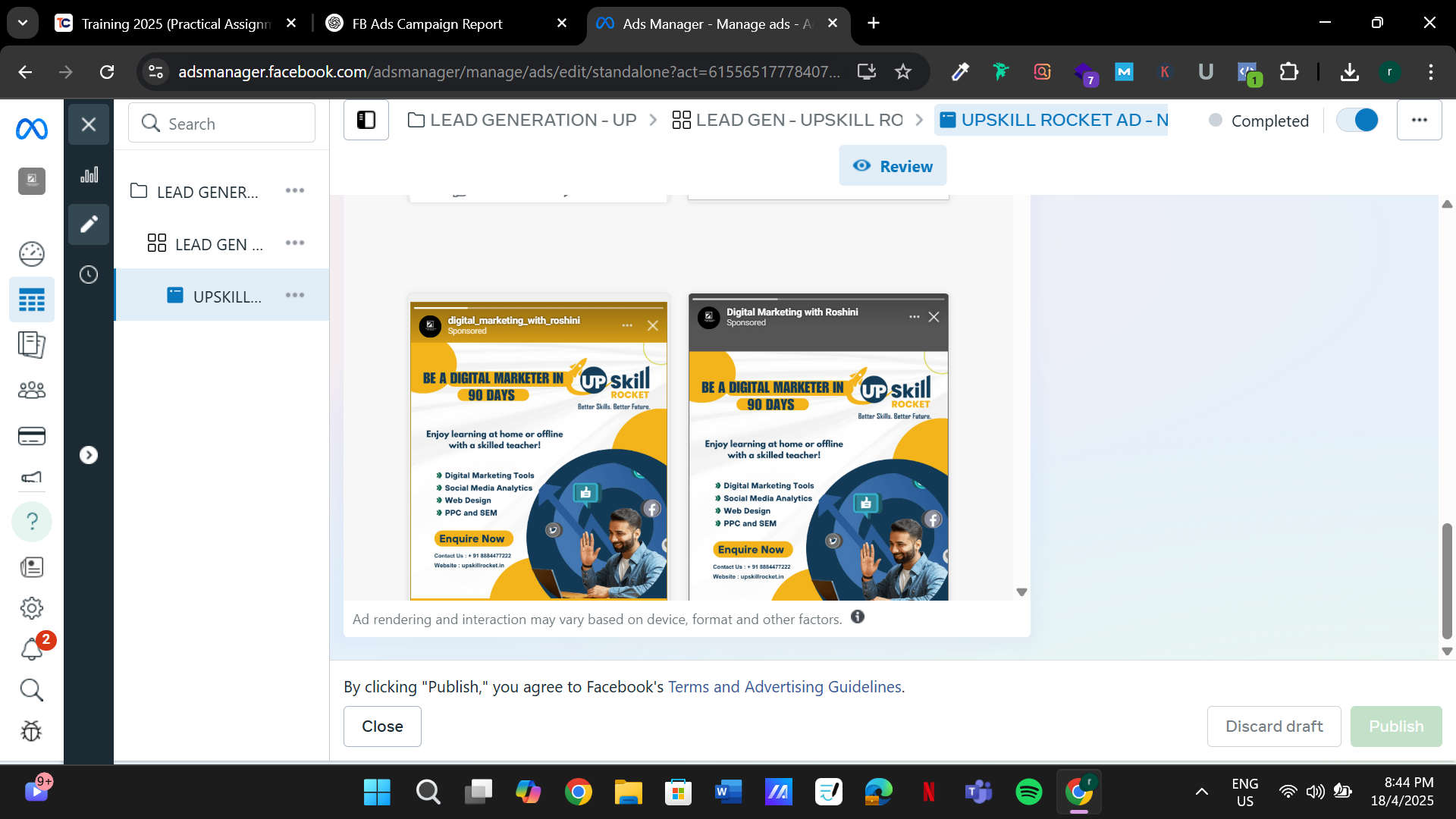Open the search magnifier in the left sidebar

point(32,690)
